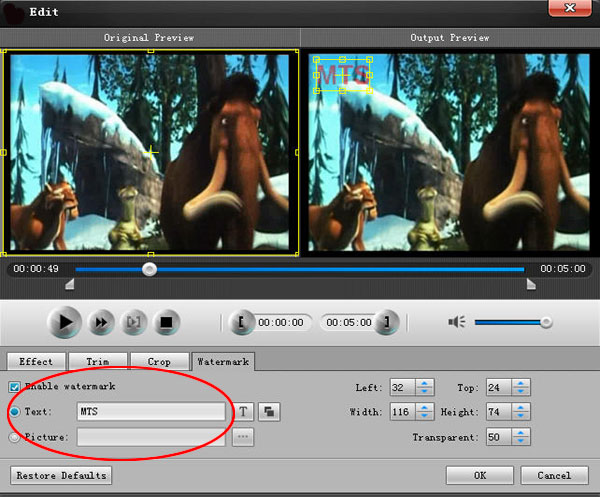Increase the Height value with up arrow
This screenshot has width=600, height=497.
pos(520,407)
